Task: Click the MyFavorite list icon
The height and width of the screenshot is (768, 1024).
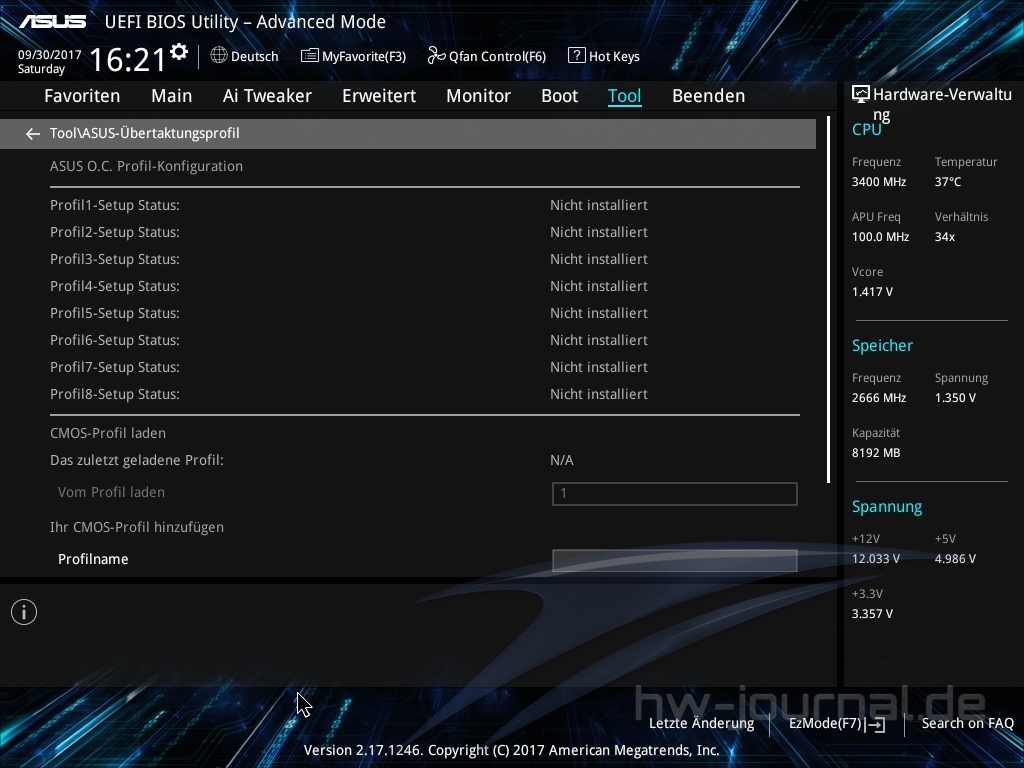Action: 310,56
